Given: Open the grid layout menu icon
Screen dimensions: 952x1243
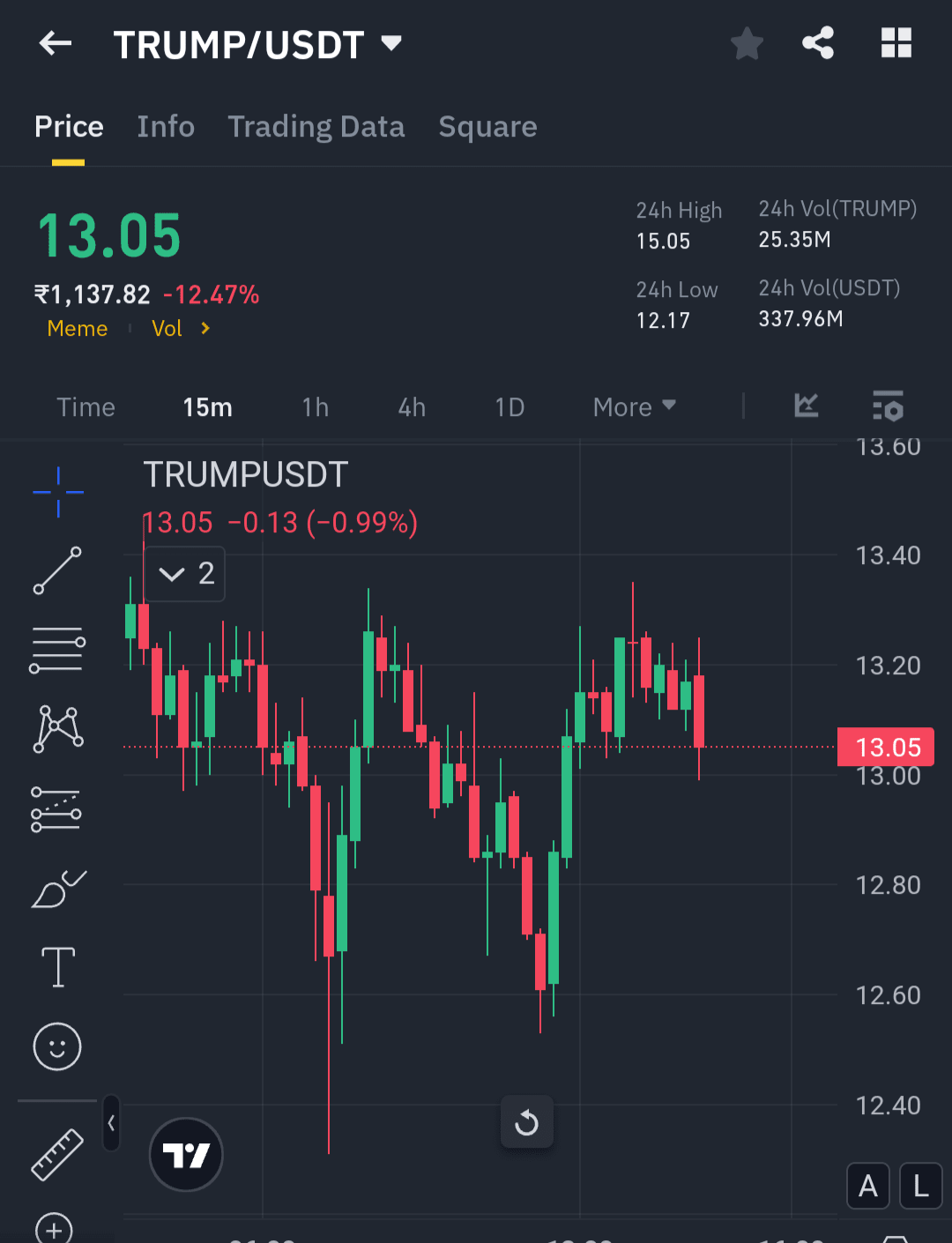Looking at the screenshot, I should tap(896, 43).
